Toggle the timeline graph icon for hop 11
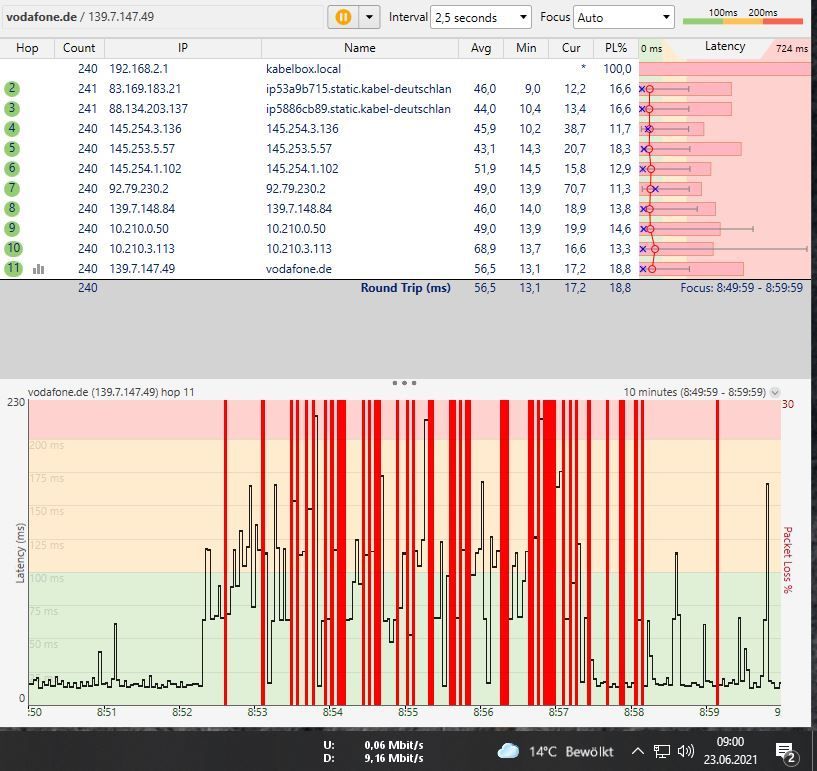Screen dimensions: 817x771 (39, 269)
